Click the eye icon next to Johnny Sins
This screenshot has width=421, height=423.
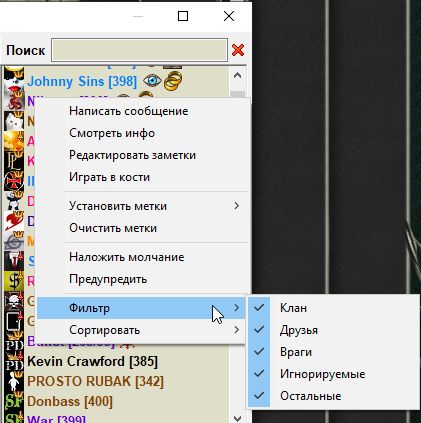[x=152, y=81]
